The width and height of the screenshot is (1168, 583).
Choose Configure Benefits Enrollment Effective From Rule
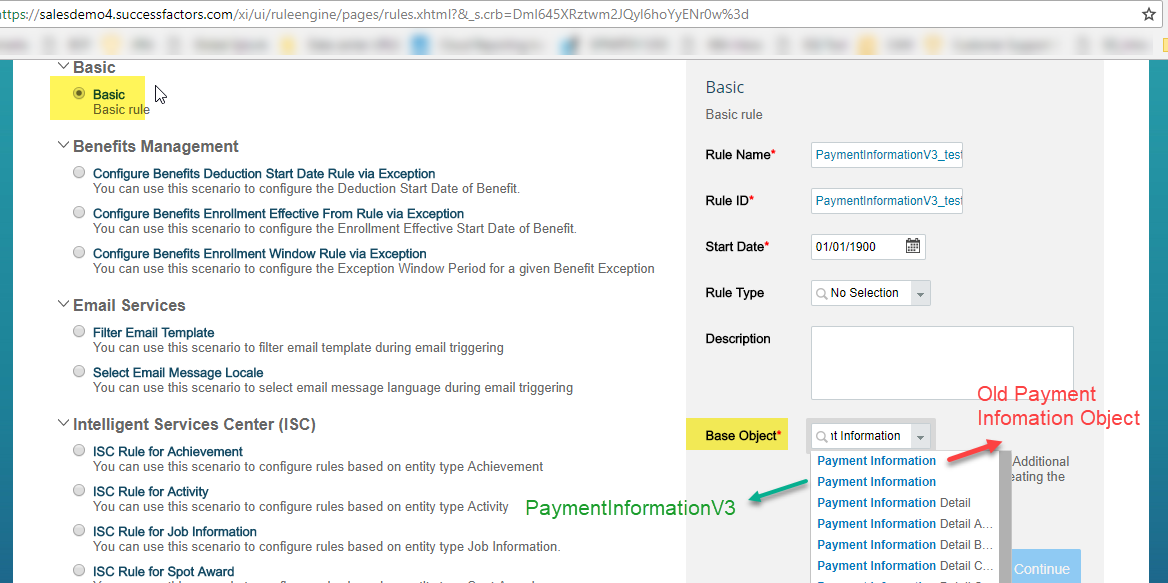79,213
